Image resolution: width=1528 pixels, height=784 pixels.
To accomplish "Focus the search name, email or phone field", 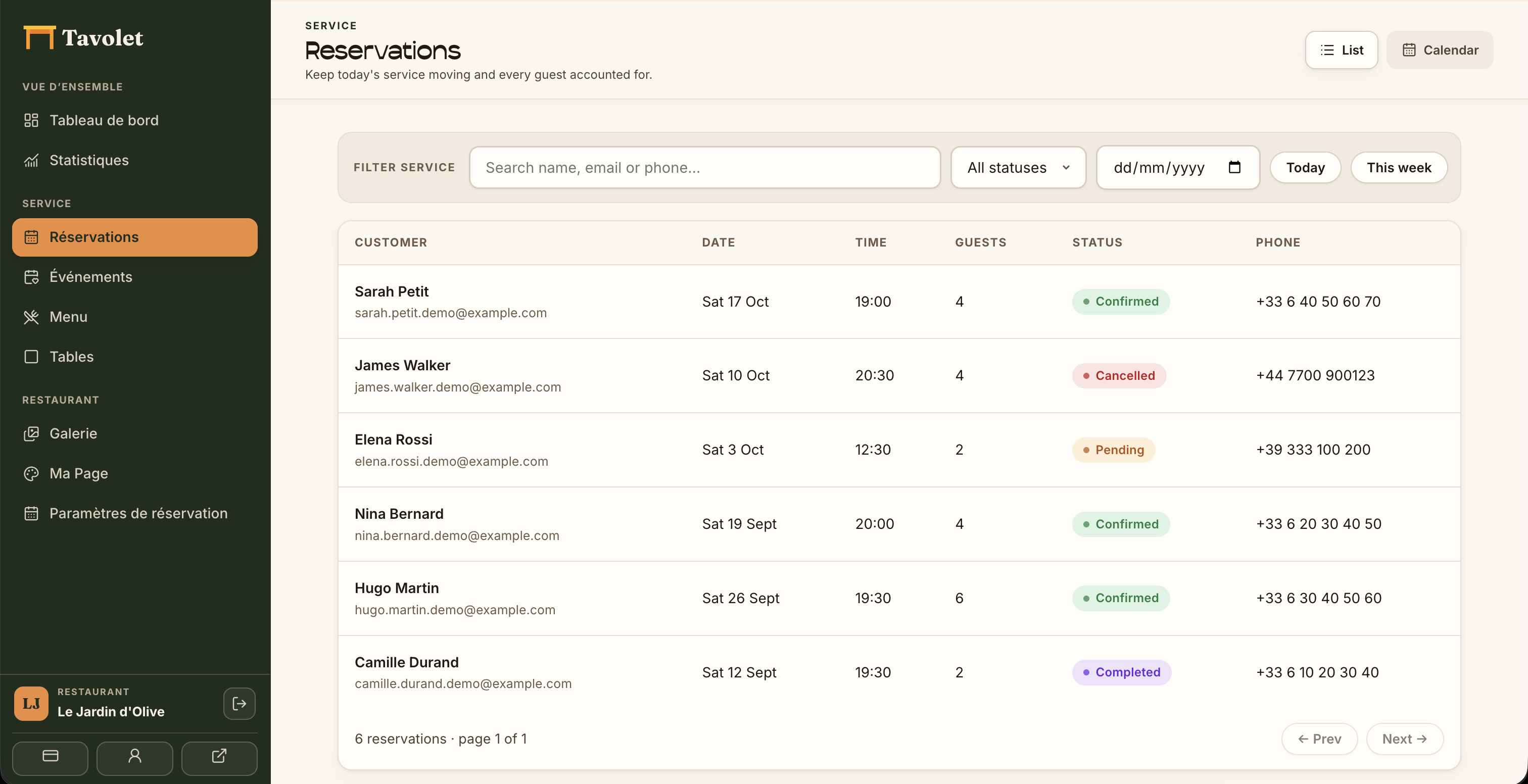I will pos(705,167).
